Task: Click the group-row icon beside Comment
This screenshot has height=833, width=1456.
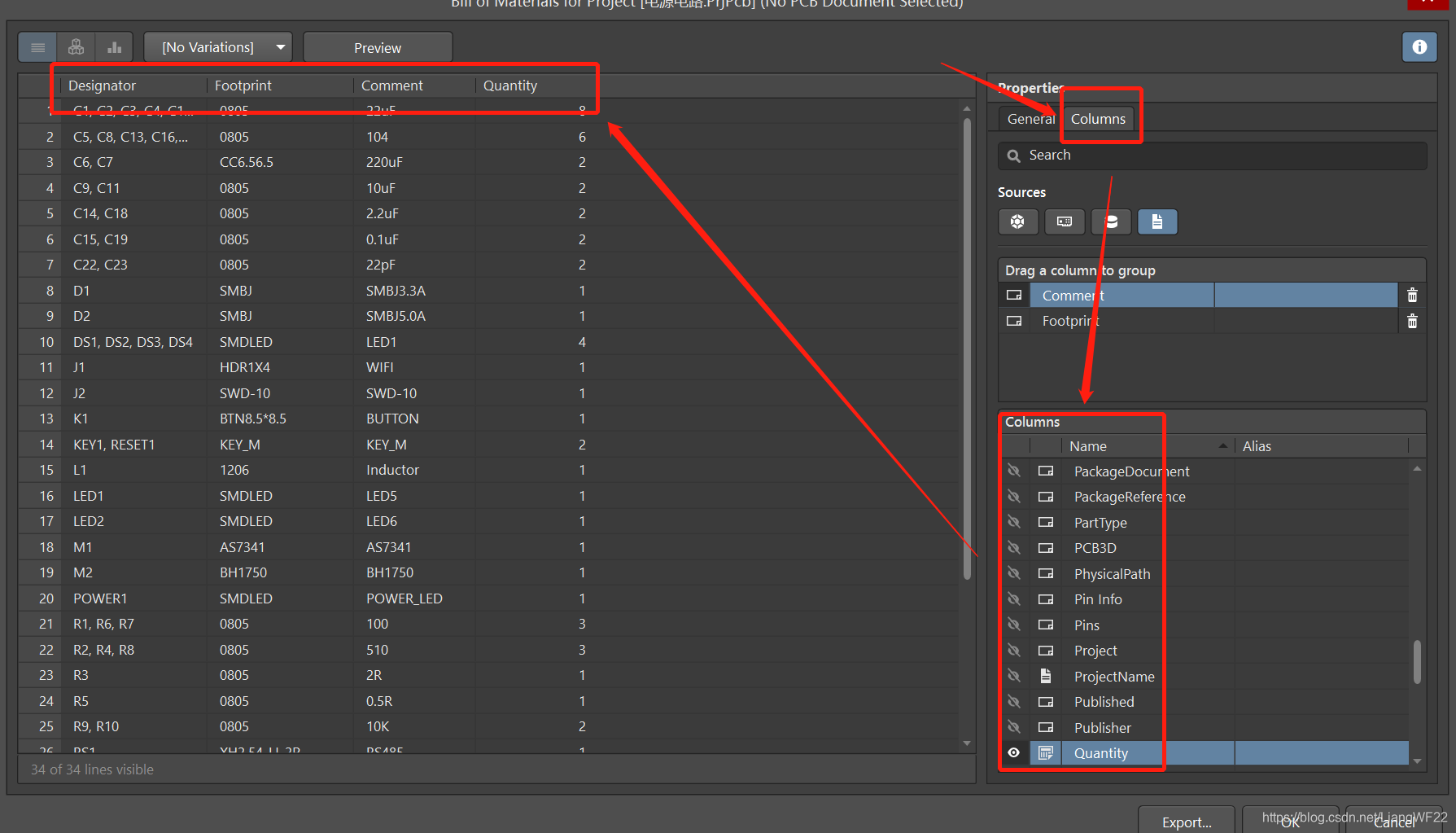Action: point(1014,296)
